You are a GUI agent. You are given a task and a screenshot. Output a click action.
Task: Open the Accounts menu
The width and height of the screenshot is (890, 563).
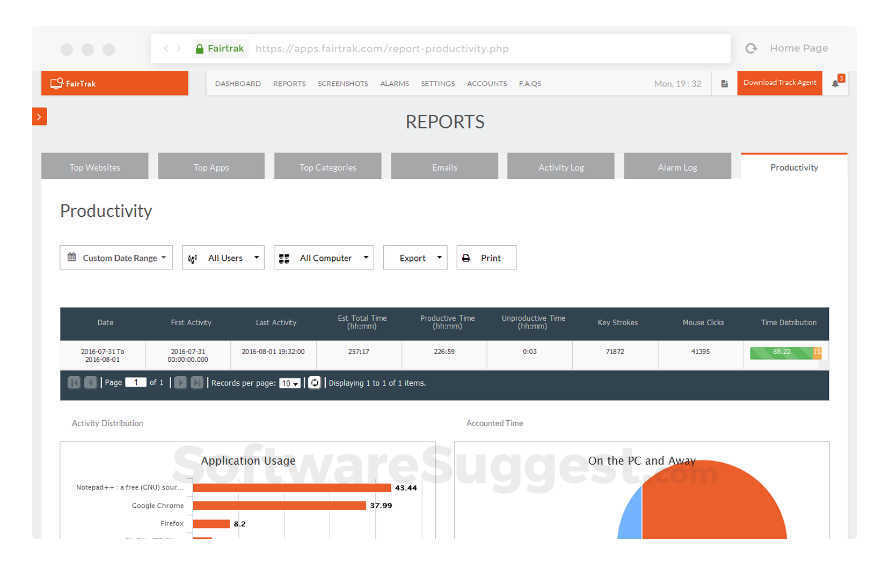(x=487, y=83)
